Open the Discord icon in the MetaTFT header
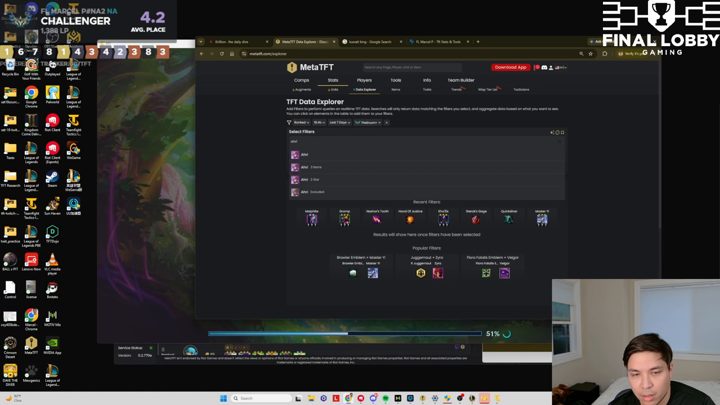This screenshot has height=405, width=720. click(x=544, y=68)
